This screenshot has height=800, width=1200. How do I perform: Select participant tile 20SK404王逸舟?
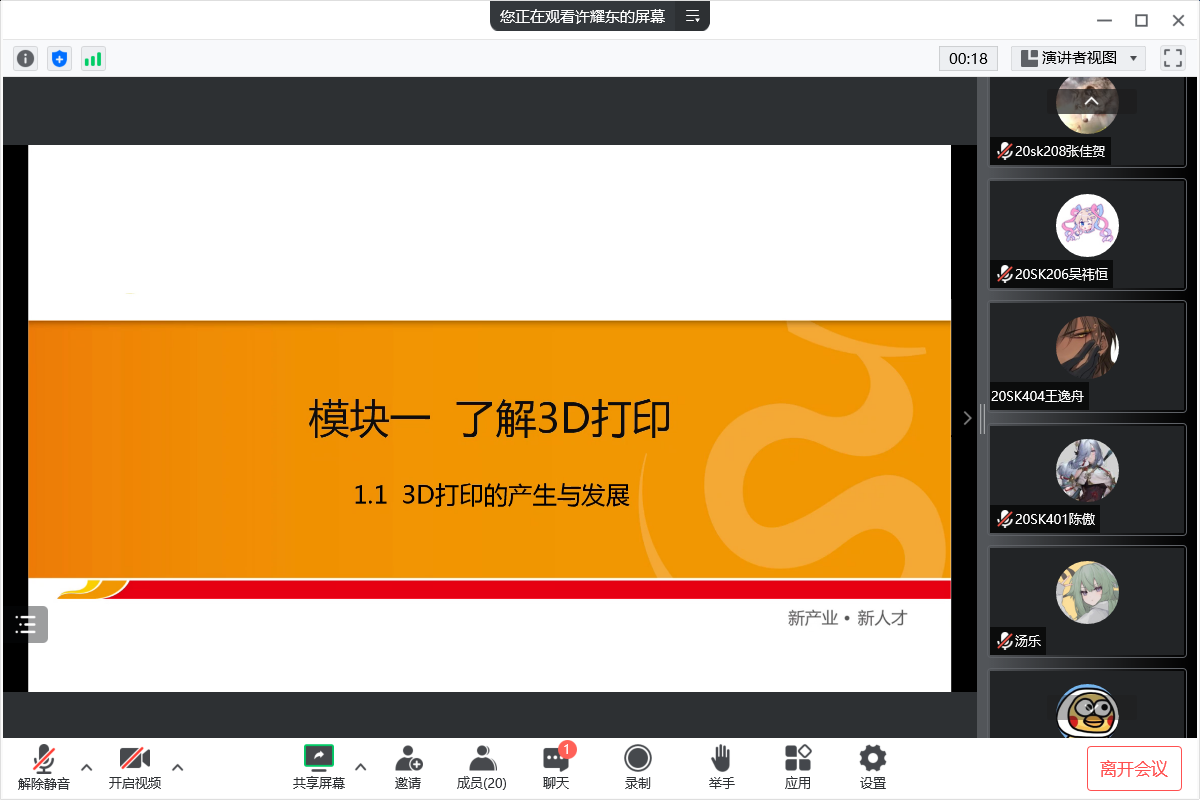[x=1087, y=357]
